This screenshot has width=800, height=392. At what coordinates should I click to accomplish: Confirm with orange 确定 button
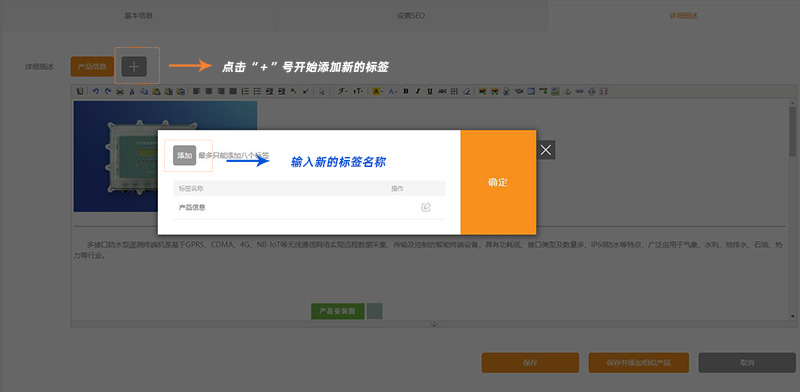coord(498,182)
